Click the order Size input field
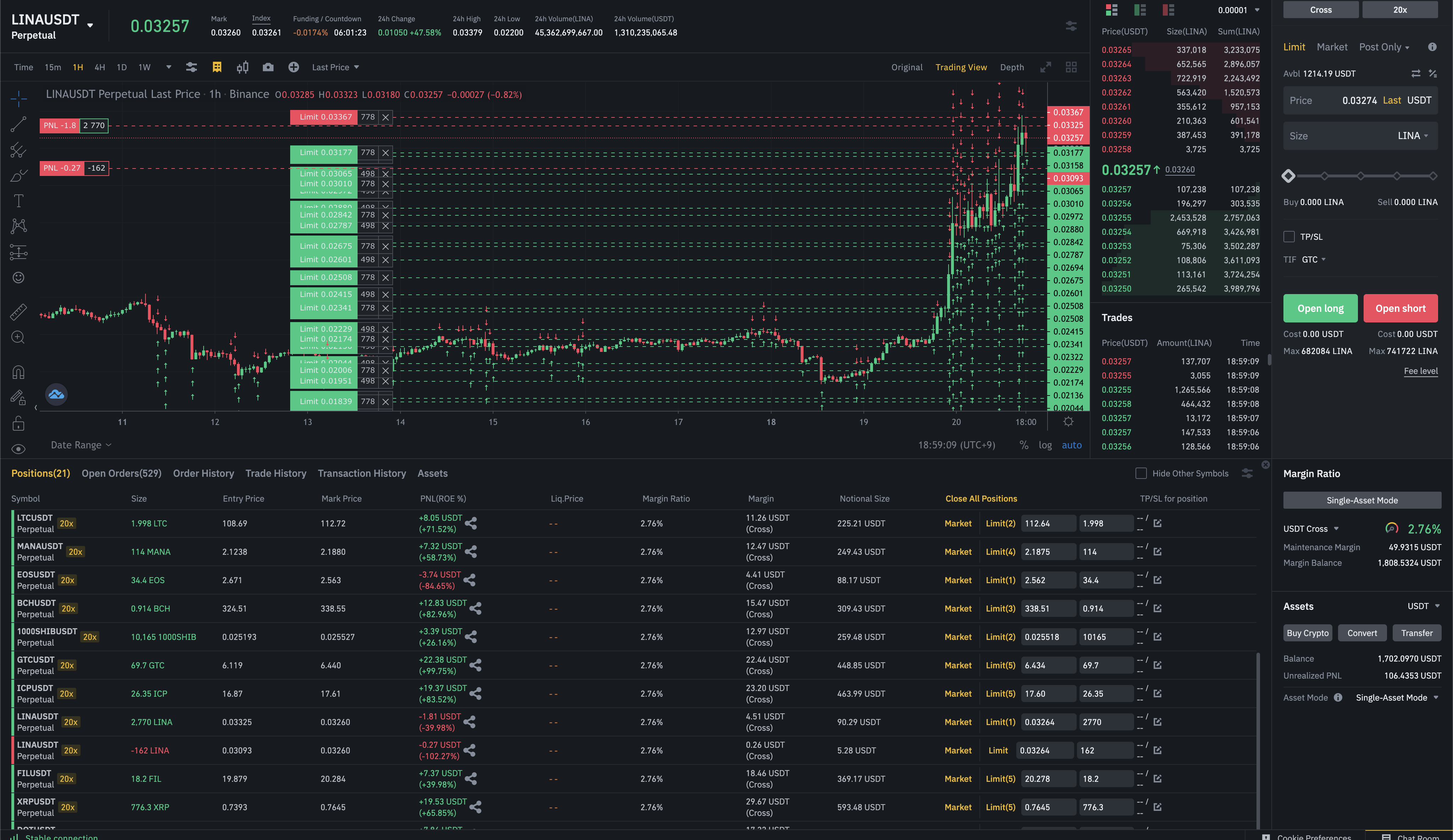 pyautogui.click(x=1338, y=136)
